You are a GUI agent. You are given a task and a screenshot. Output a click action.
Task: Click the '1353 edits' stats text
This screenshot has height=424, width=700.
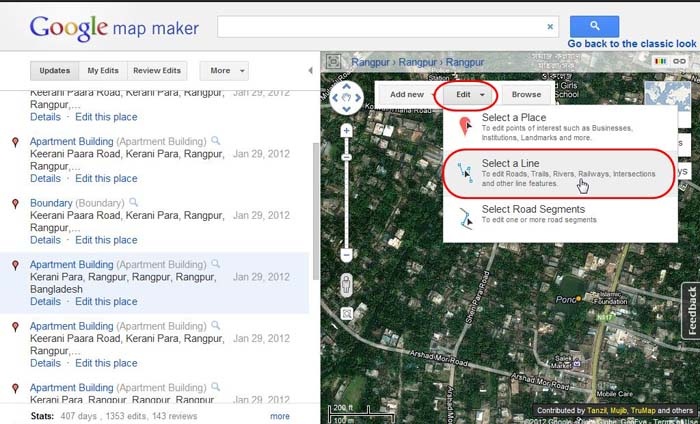(126, 416)
